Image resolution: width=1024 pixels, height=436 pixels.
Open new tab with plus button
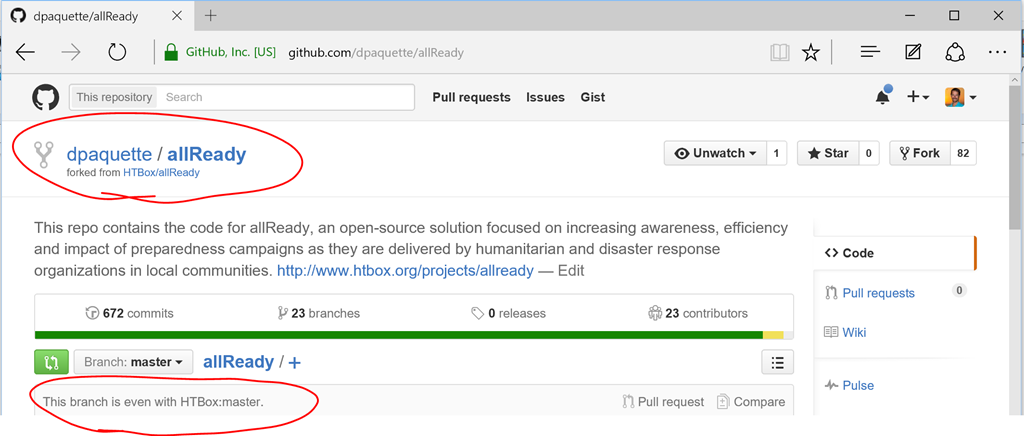[x=210, y=16]
